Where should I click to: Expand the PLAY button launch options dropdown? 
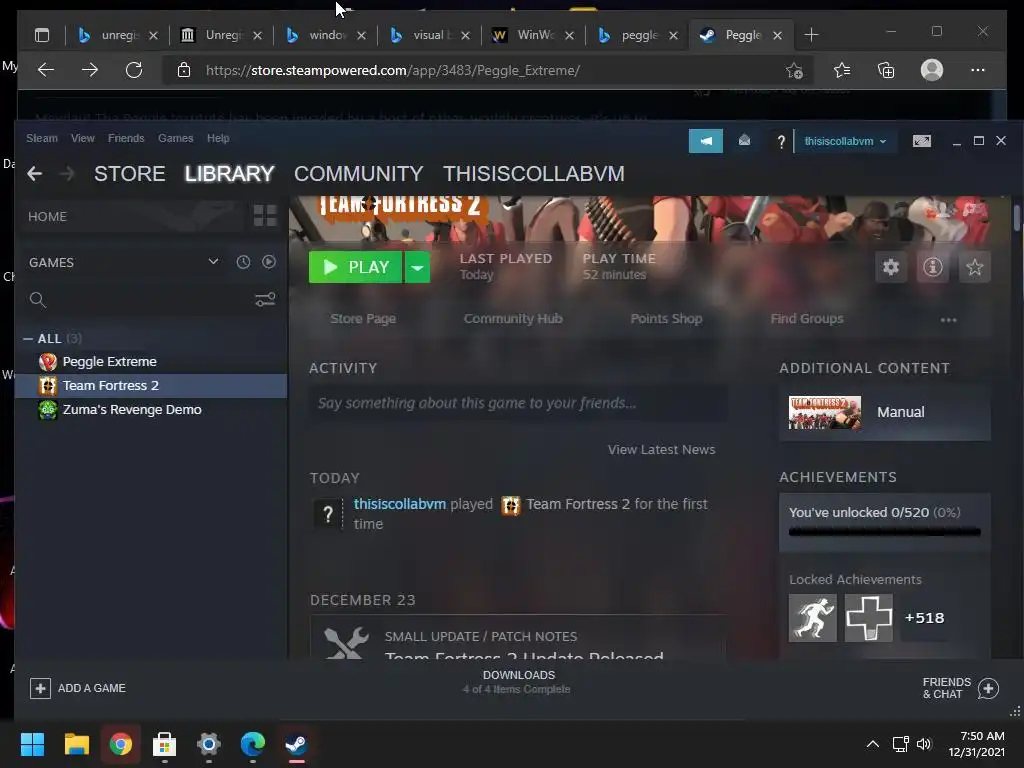coord(417,267)
